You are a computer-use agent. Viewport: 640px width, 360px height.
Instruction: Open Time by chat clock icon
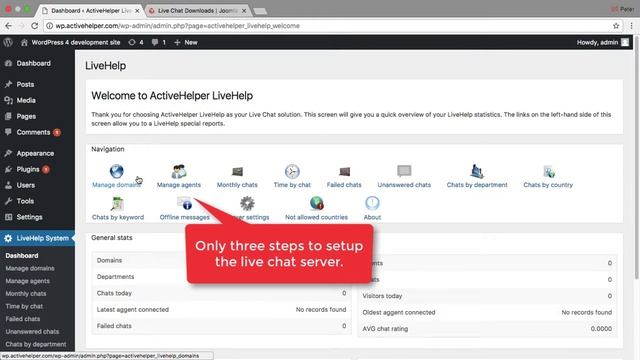[292, 171]
